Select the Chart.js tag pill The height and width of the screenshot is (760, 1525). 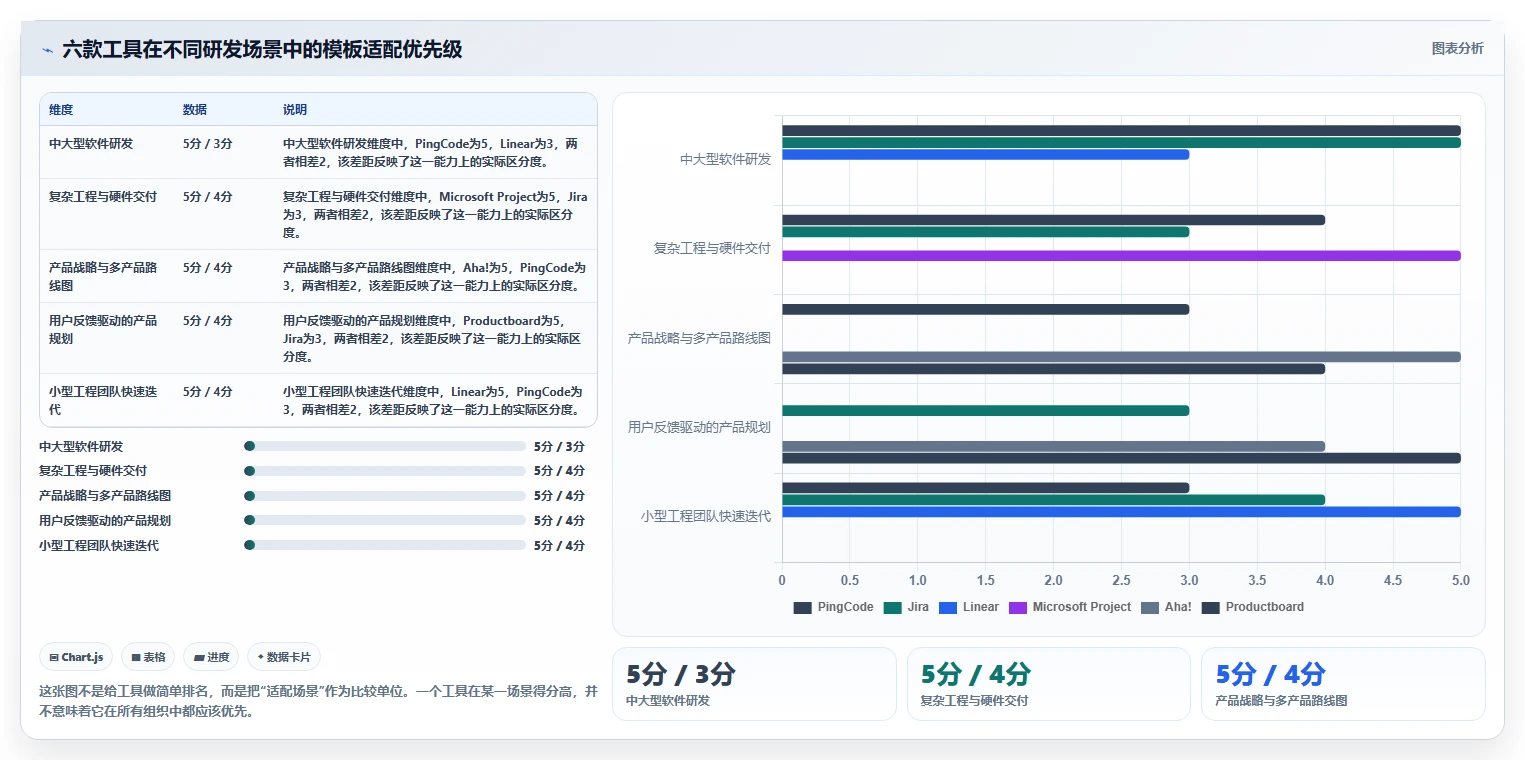77,657
